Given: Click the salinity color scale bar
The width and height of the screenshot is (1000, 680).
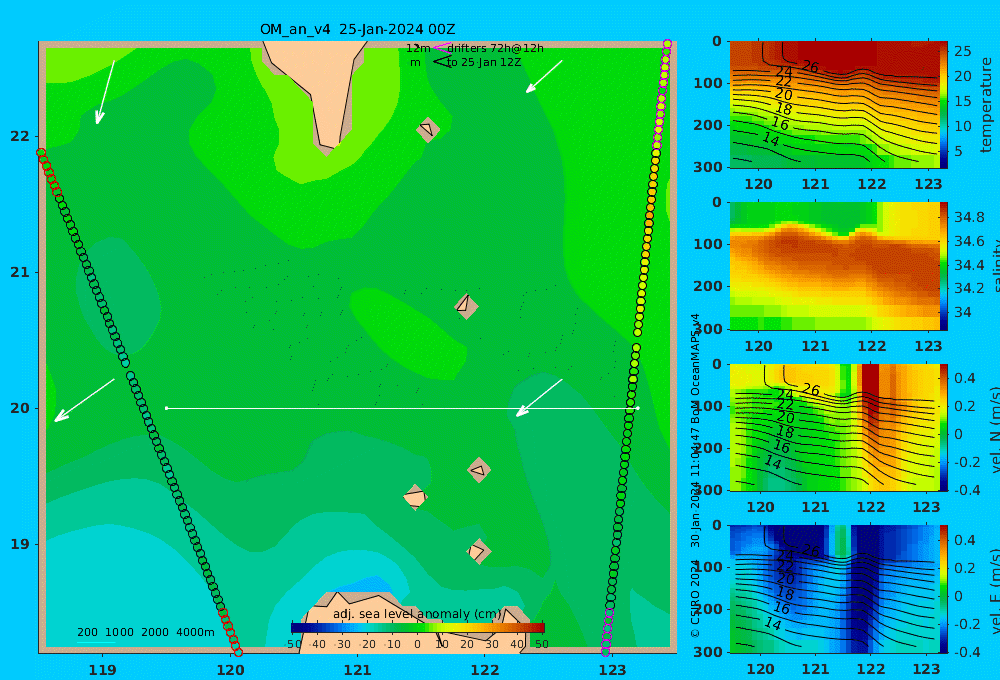Looking at the screenshot, I should tap(944, 266).
